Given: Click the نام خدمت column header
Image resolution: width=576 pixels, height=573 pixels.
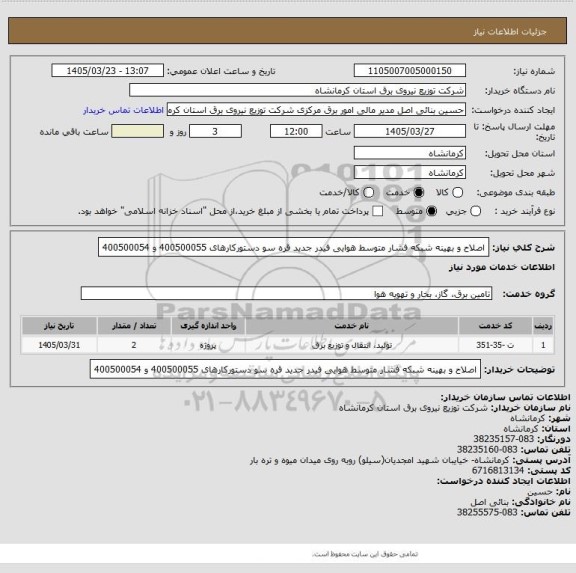Looking at the screenshot, I should (352, 326).
